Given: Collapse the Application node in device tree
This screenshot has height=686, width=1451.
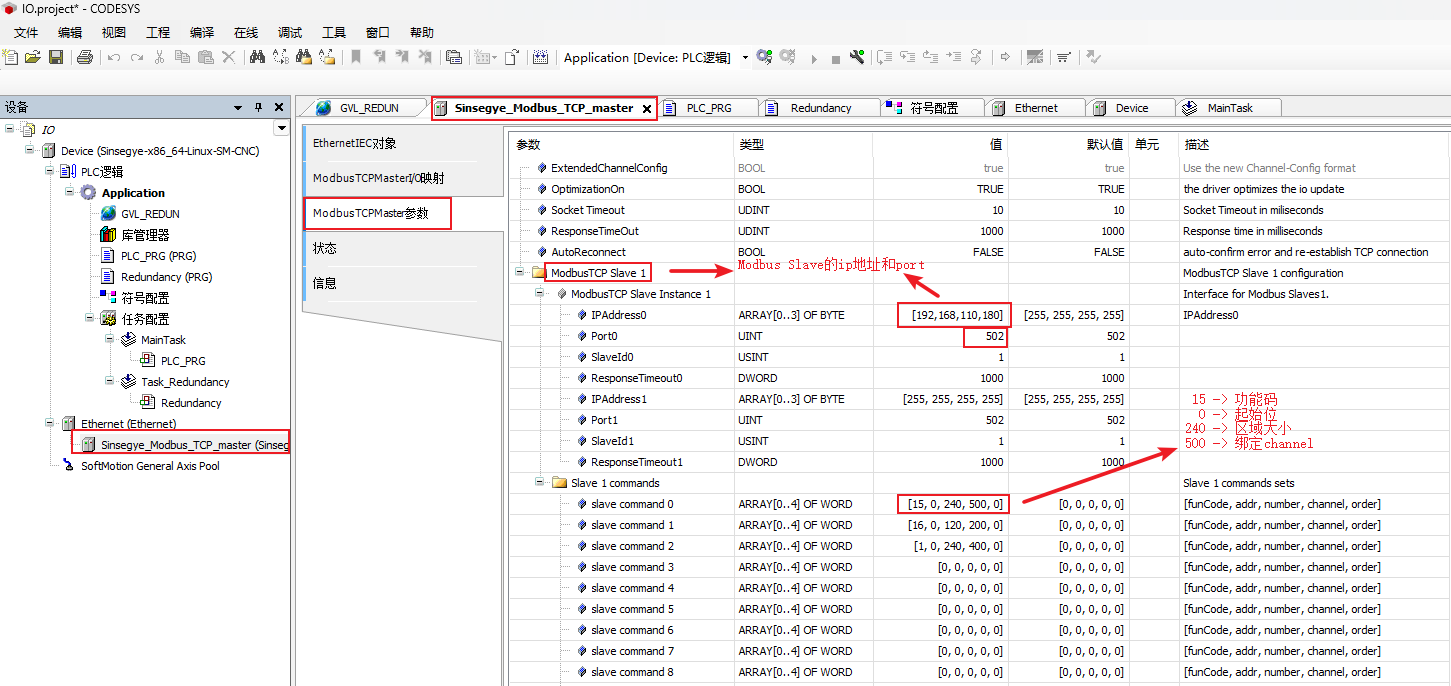Looking at the screenshot, I should (x=70, y=193).
